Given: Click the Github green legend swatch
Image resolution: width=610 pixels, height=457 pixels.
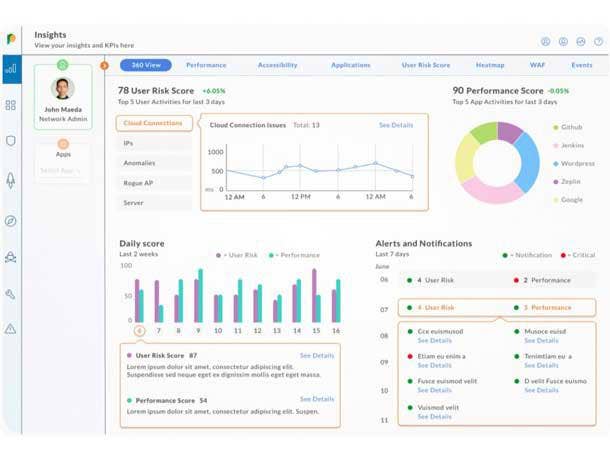Looking at the screenshot, I should (555, 128).
